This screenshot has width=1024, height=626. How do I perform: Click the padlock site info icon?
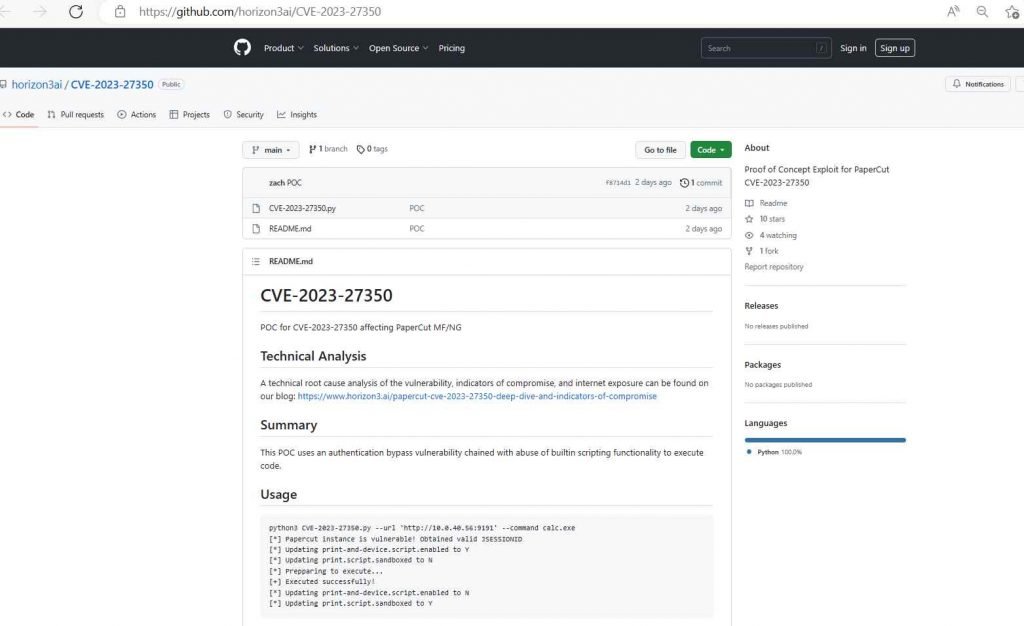pos(120,12)
